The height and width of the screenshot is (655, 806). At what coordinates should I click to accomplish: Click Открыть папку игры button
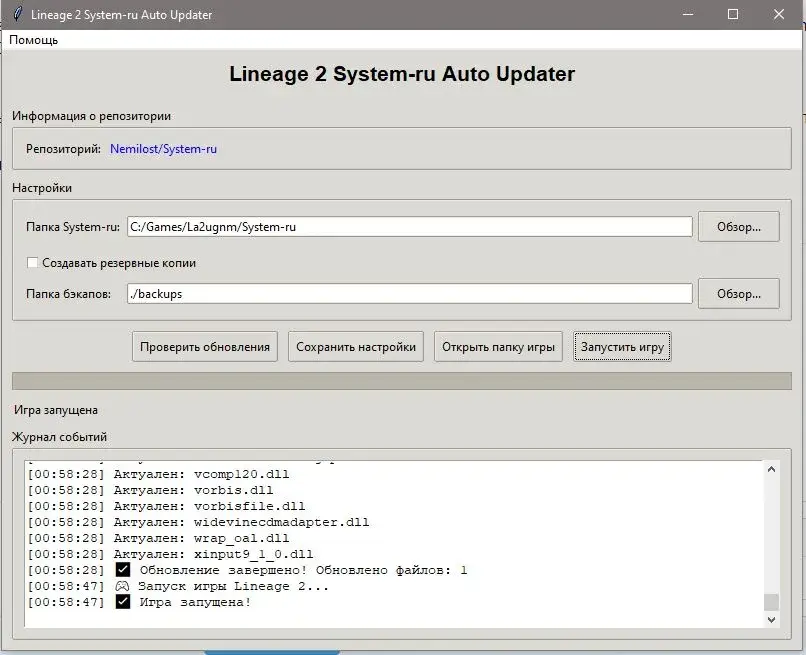click(498, 347)
